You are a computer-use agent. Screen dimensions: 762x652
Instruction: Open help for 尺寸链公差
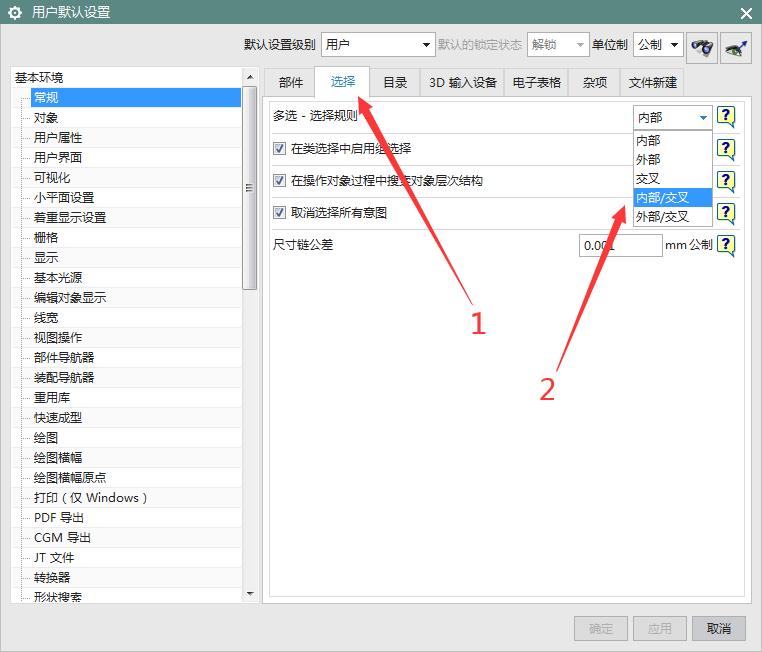click(x=726, y=245)
